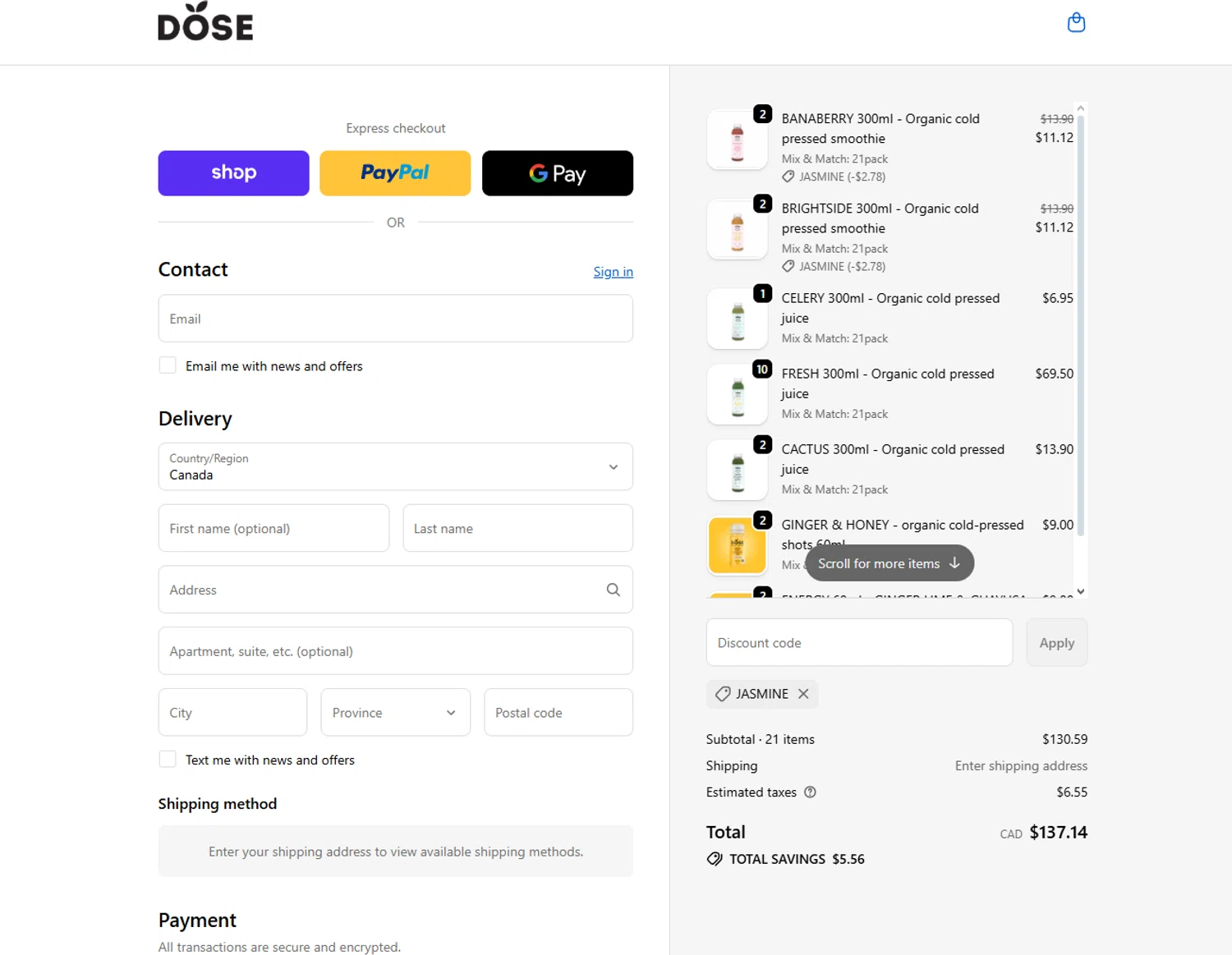The image size is (1232, 955).
Task: Click the total amount $137.14
Action: [1058, 833]
